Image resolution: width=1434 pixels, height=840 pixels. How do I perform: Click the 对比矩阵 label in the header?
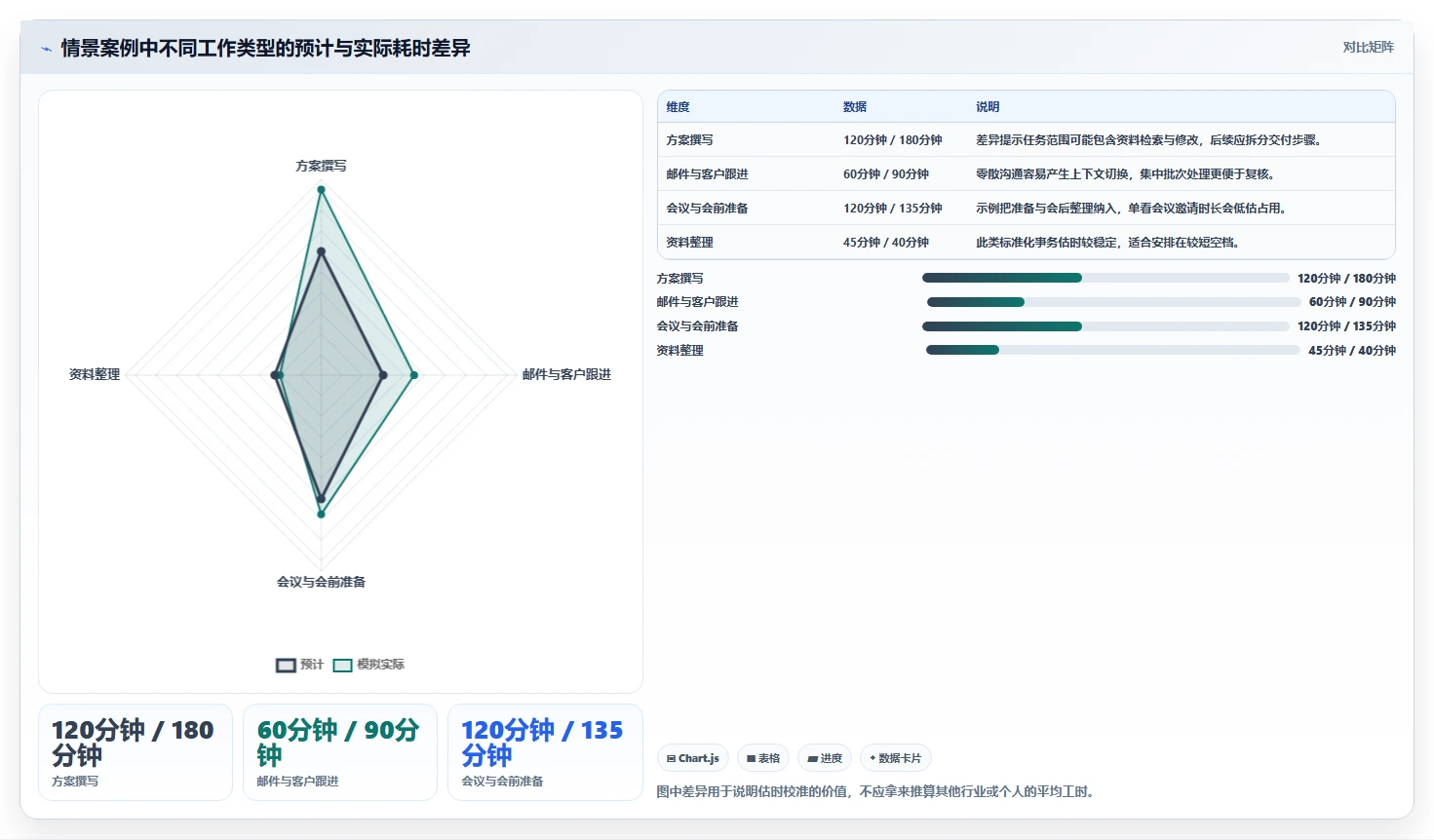[x=1369, y=47]
